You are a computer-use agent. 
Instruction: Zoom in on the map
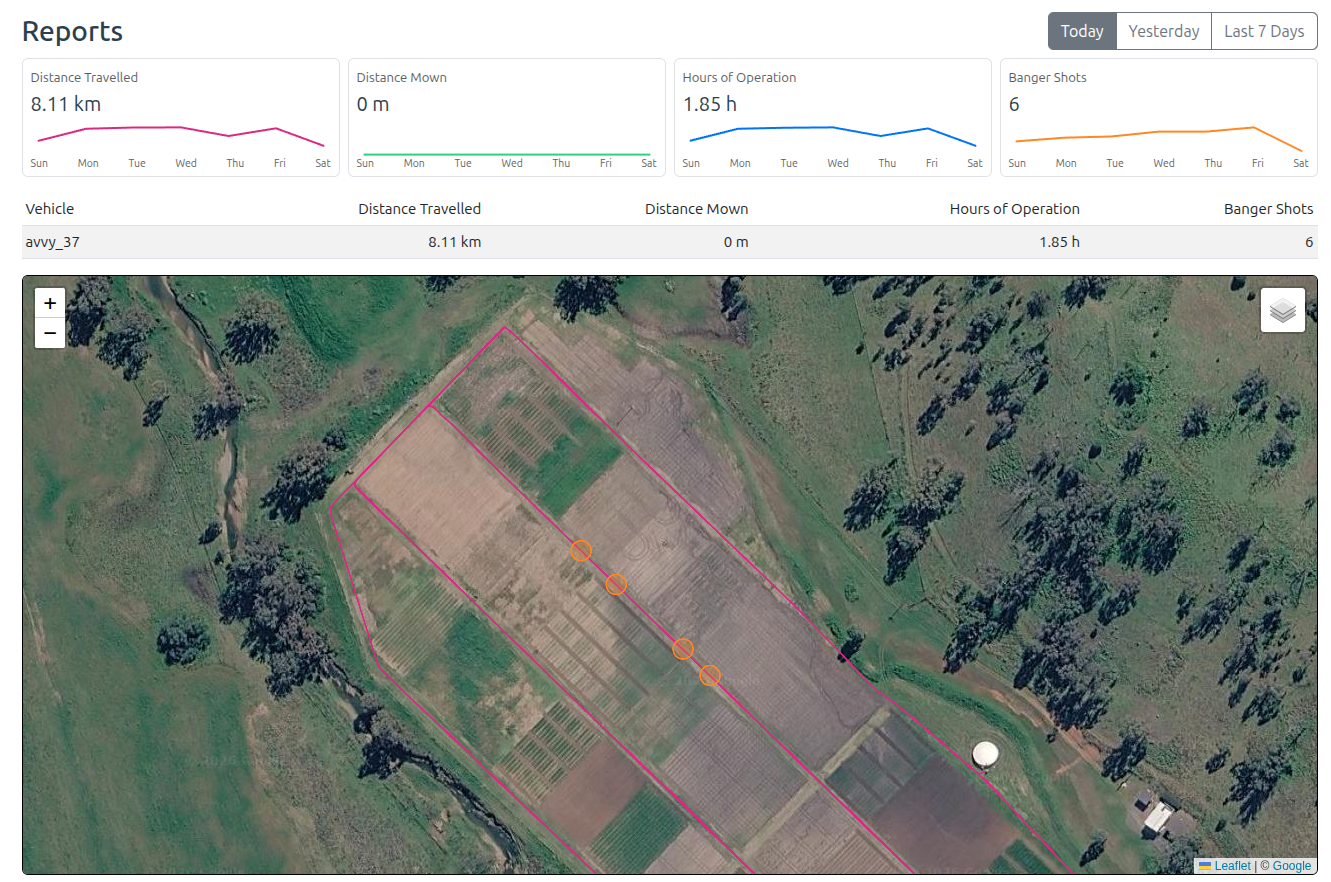pyautogui.click(x=50, y=303)
